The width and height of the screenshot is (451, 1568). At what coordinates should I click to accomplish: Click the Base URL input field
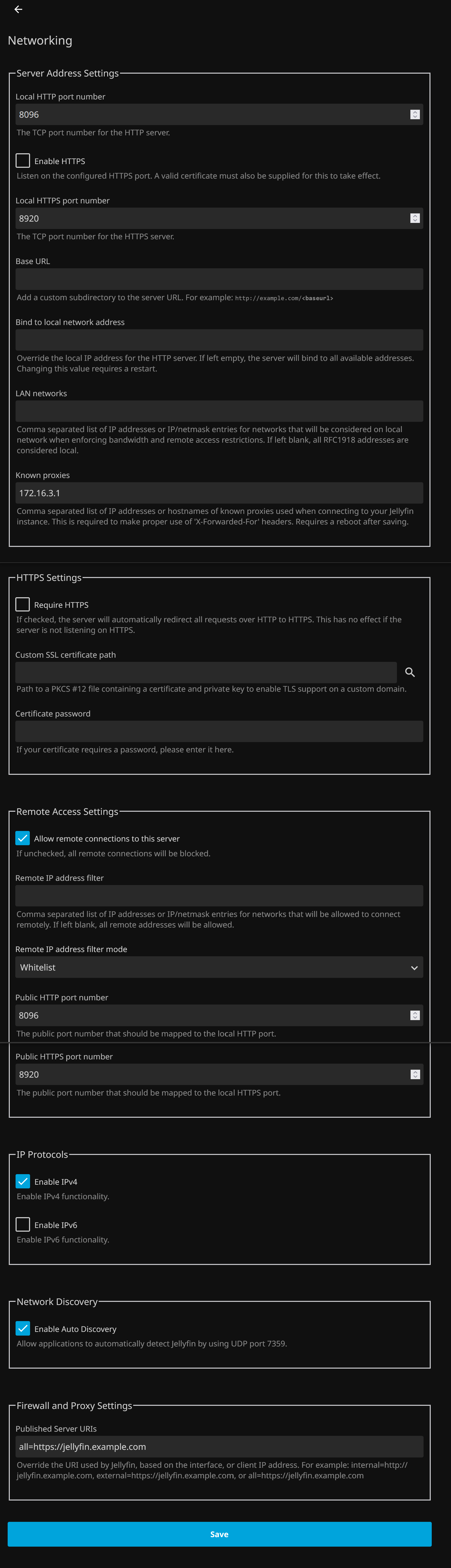(219, 279)
